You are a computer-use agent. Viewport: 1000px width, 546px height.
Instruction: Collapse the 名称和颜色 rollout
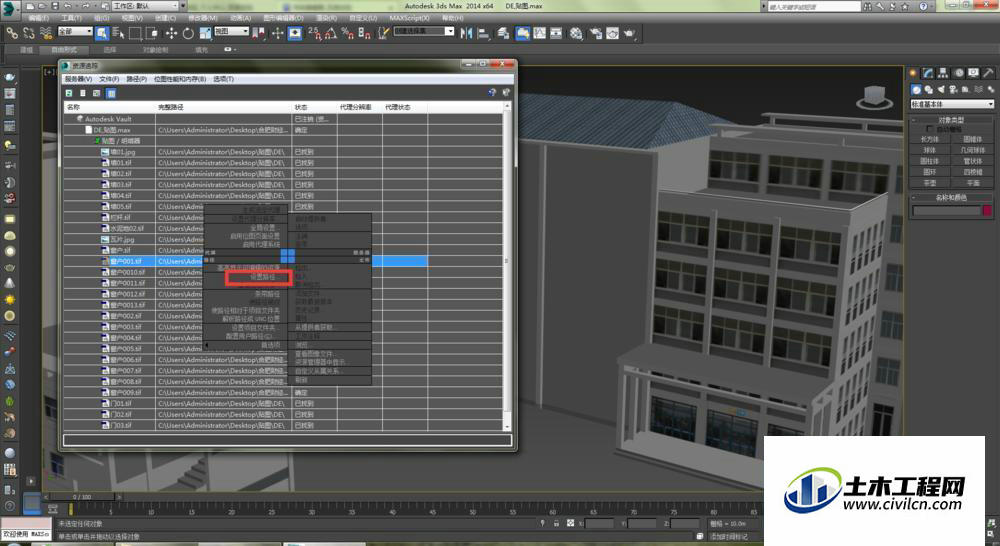951,198
